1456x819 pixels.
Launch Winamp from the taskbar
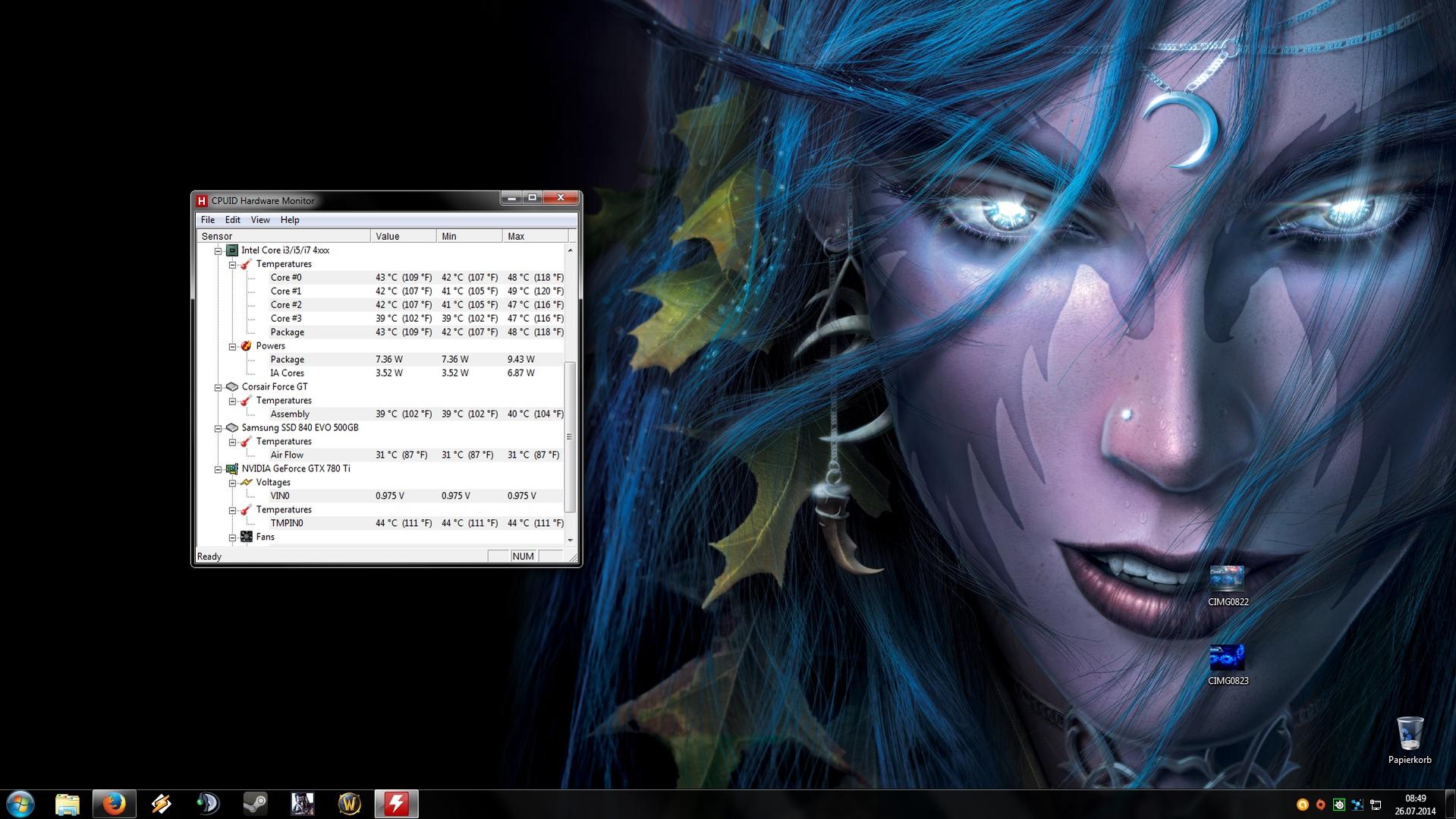(x=161, y=804)
